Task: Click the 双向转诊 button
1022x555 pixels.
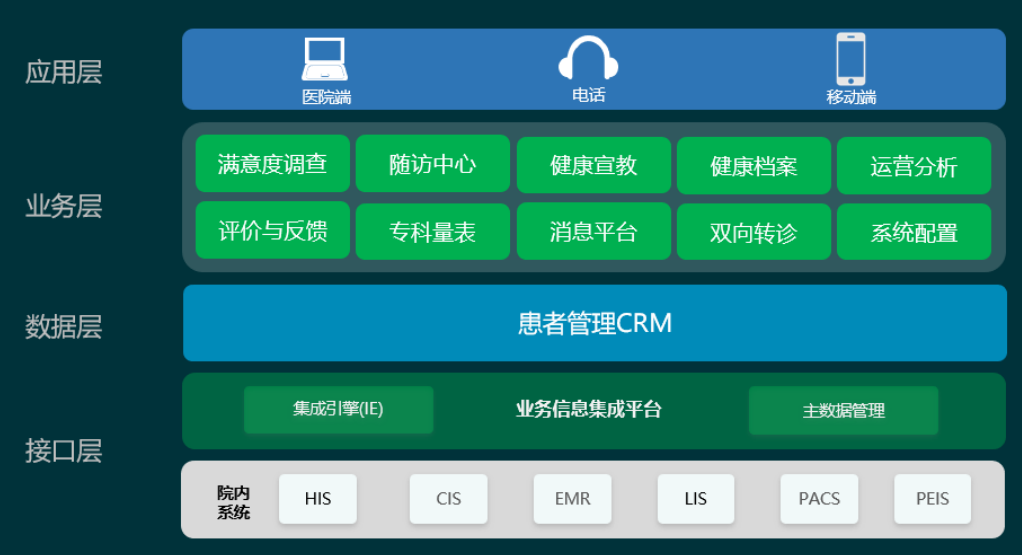Action: tap(753, 232)
